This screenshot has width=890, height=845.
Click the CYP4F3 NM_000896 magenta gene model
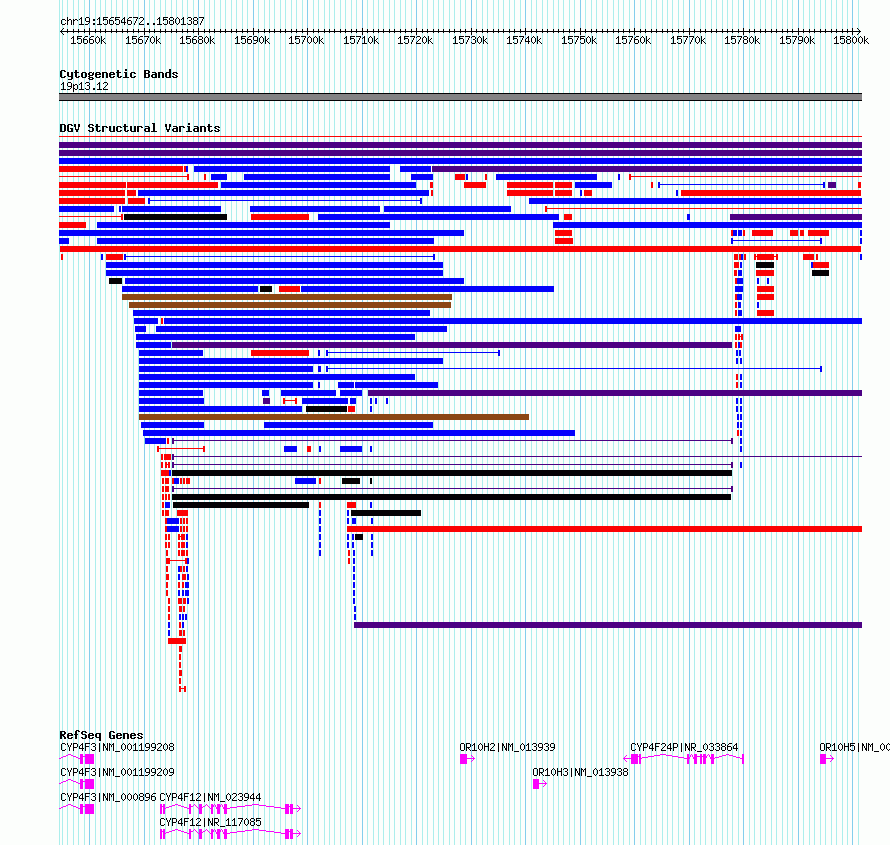click(x=77, y=809)
